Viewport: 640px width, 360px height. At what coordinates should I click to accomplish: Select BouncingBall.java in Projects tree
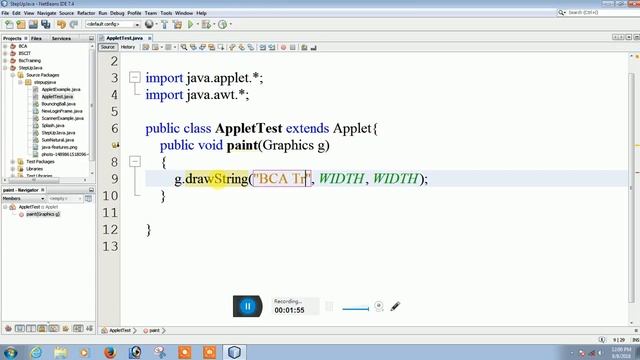coord(58,104)
